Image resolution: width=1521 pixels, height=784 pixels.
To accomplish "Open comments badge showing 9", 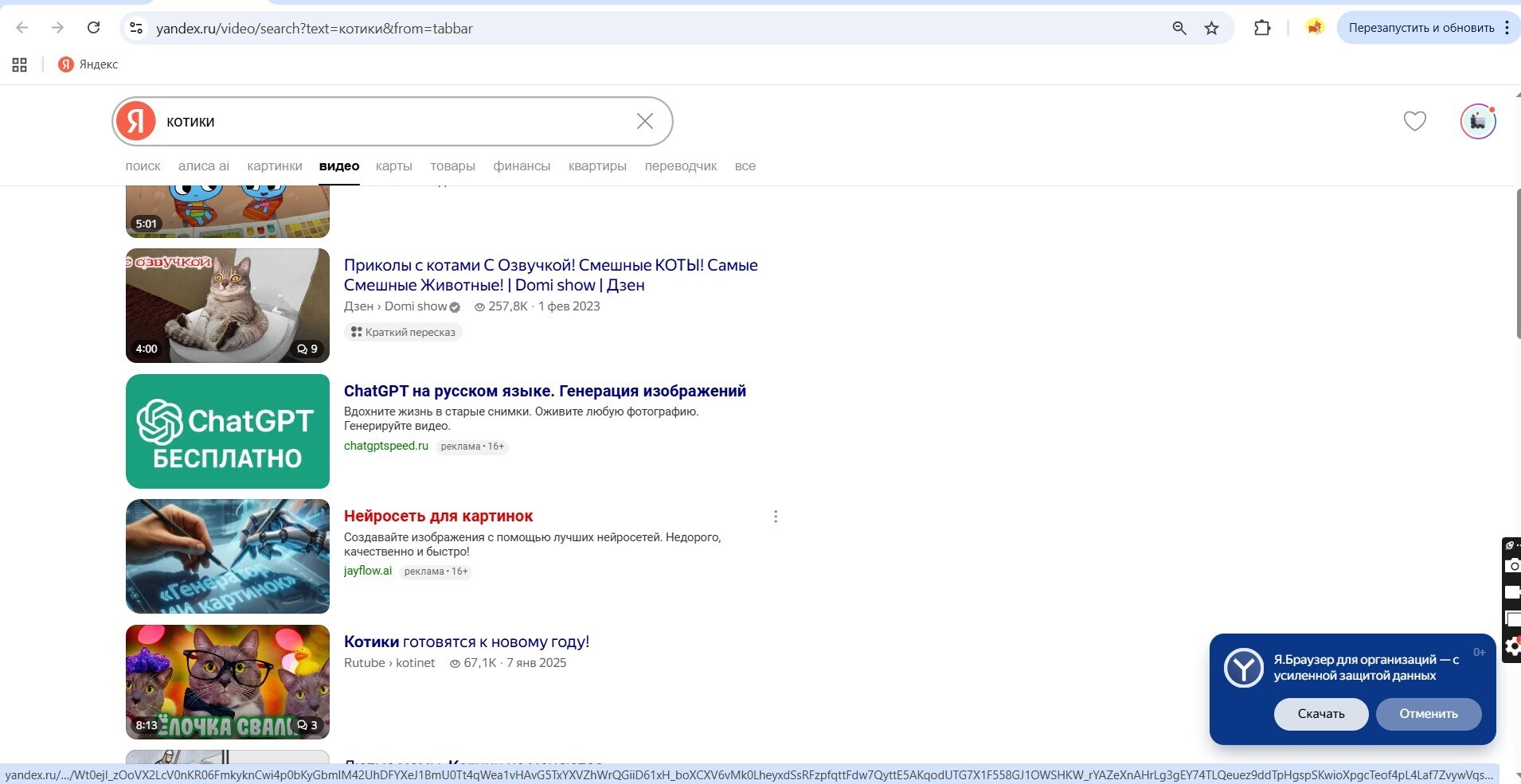I will [307, 349].
